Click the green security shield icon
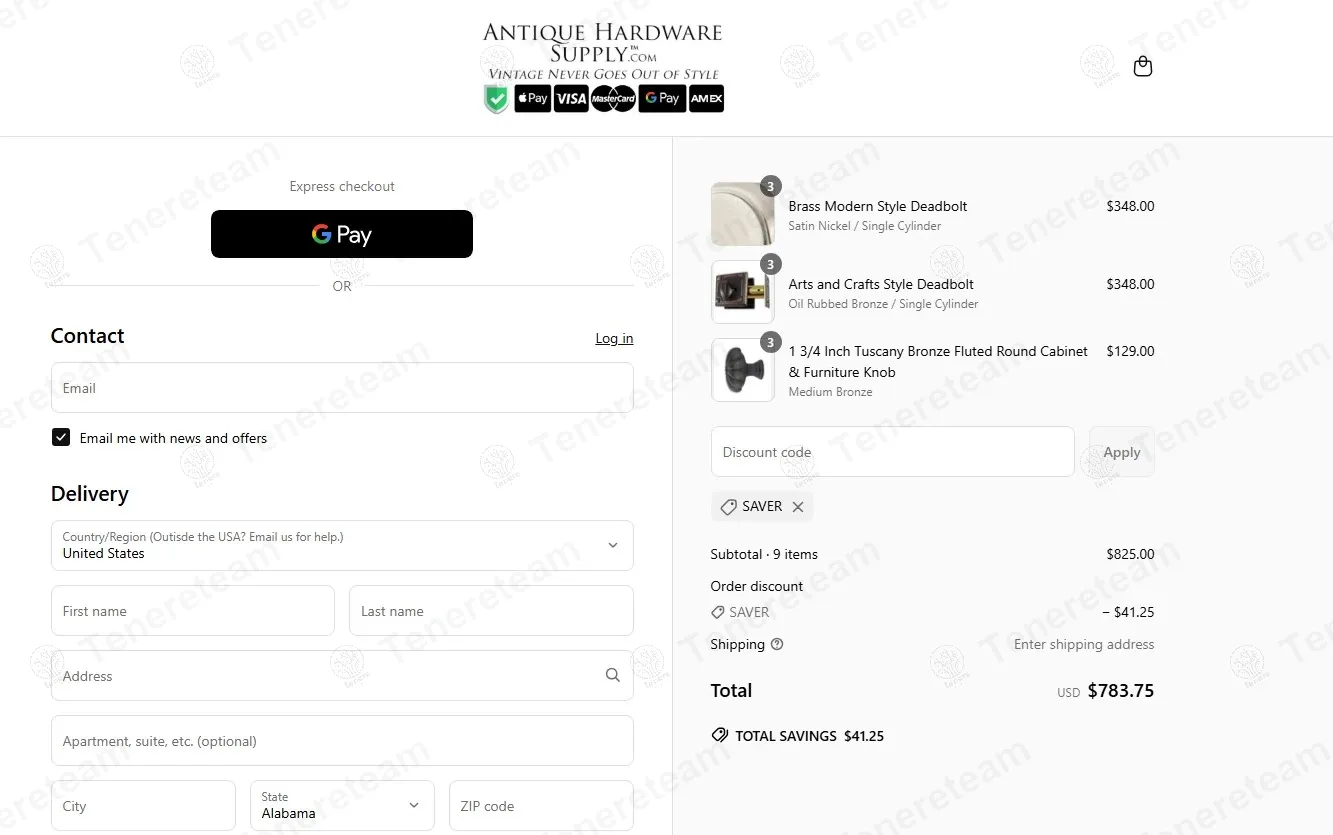This screenshot has height=835, width=1333. 496,98
